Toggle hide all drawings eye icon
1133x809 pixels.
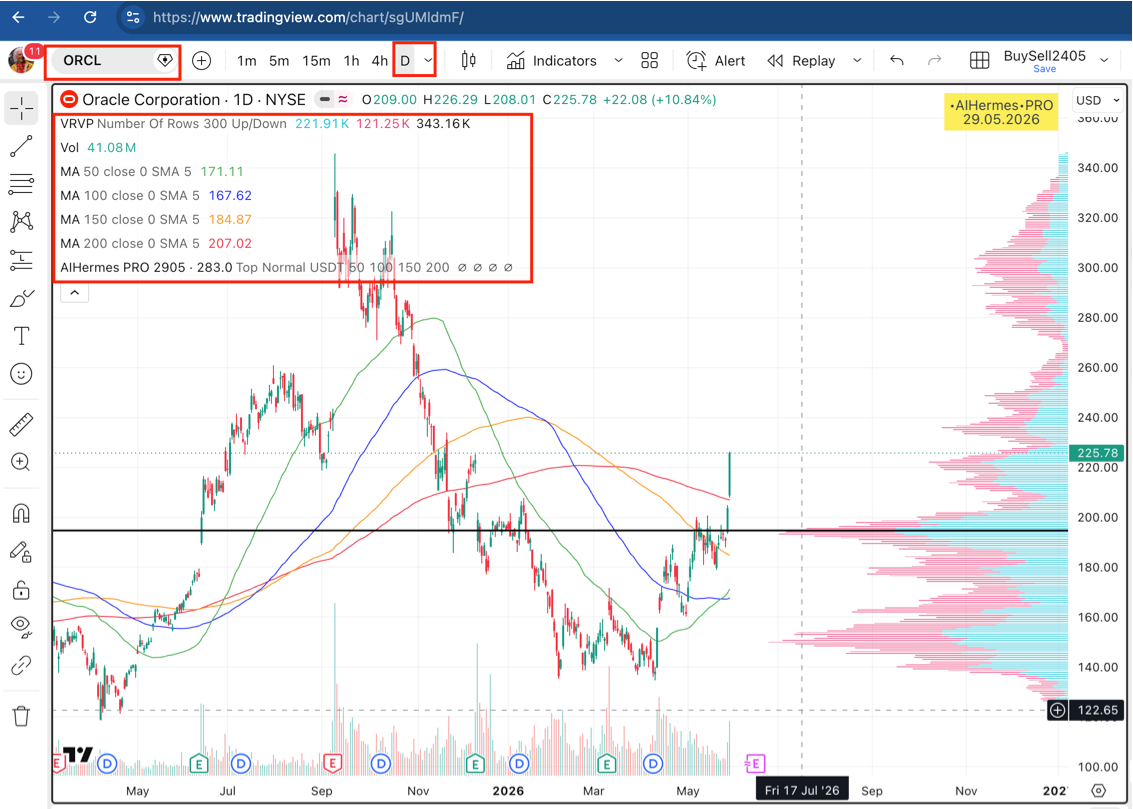point(22,626)
